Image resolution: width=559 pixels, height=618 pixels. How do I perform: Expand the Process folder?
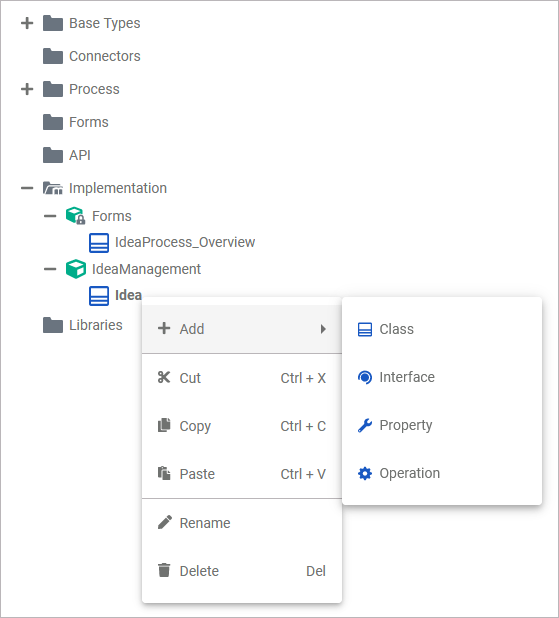pos(27,89)
